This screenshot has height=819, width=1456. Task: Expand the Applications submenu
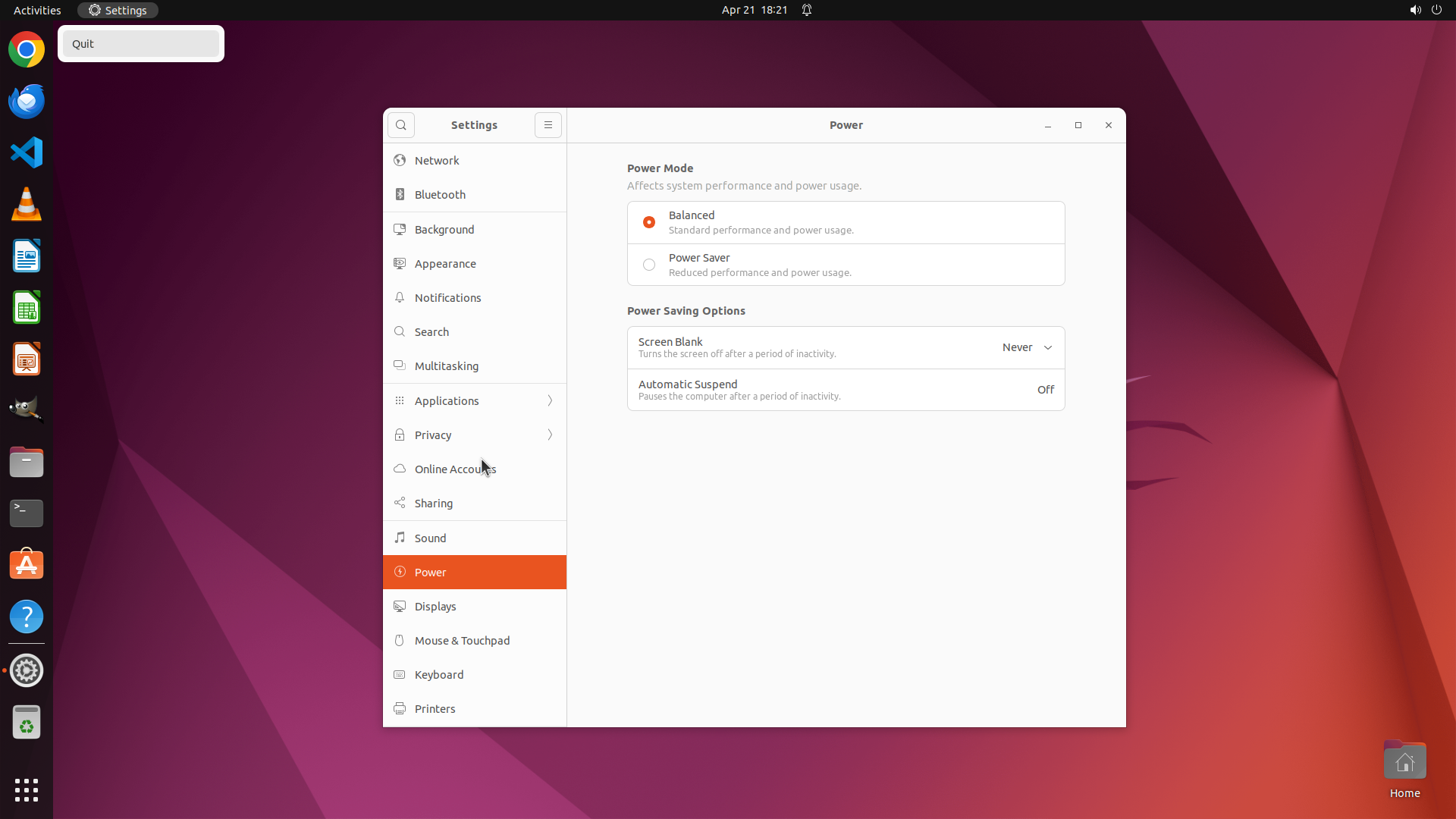(474, 401)
